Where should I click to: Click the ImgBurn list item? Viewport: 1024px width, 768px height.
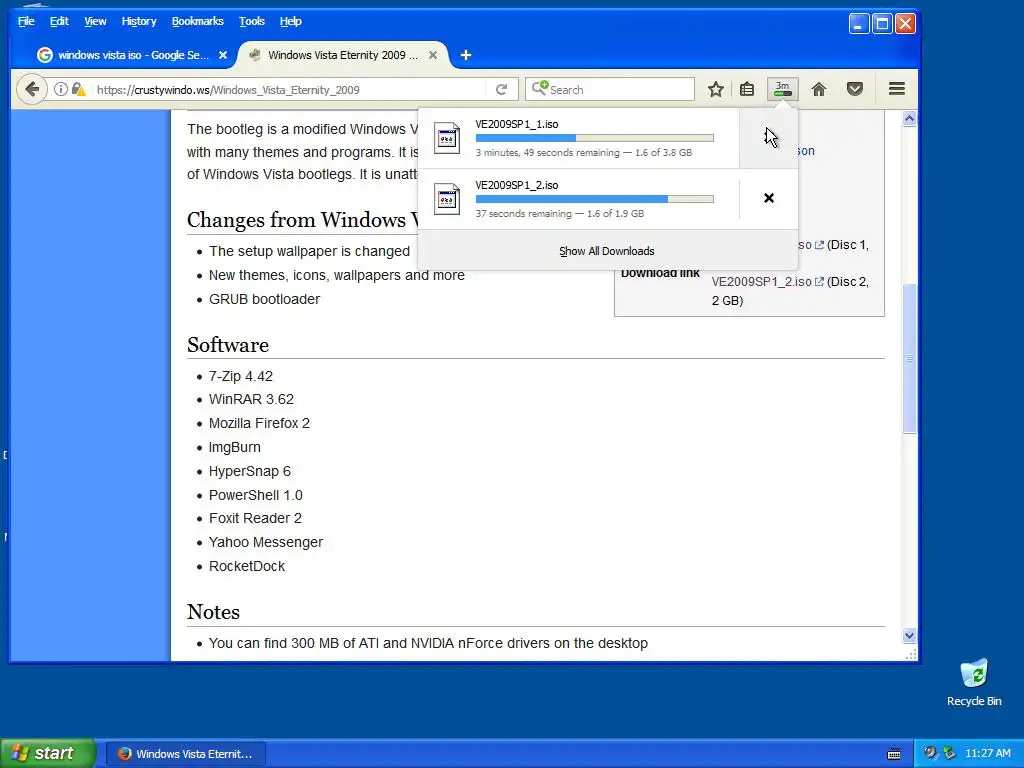(234, 448)
